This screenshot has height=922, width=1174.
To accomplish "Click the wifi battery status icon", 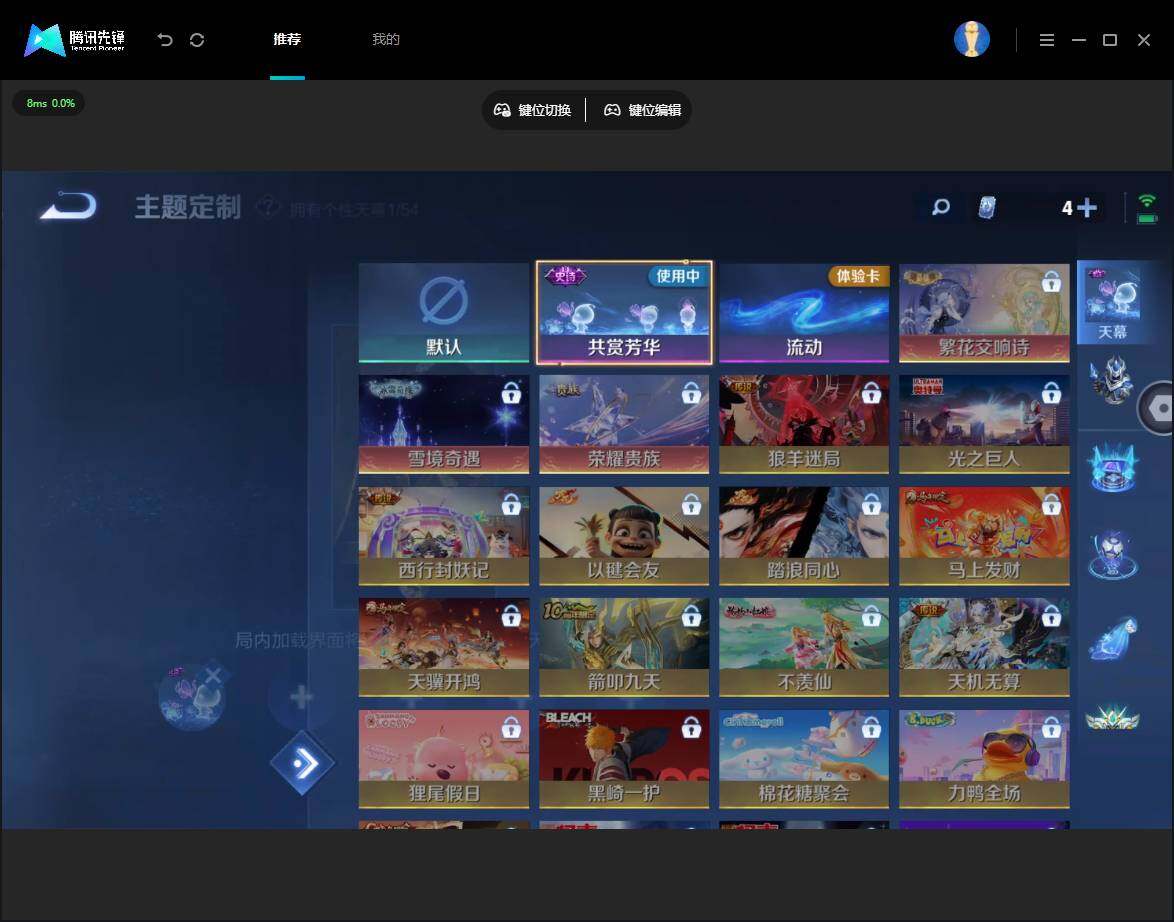I will click(1146, 209).
